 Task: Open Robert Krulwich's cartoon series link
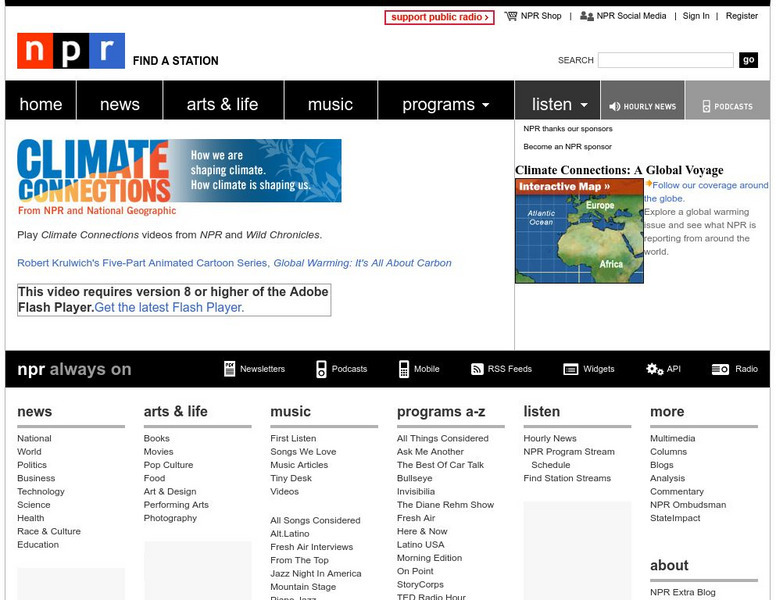click(234, 263)
